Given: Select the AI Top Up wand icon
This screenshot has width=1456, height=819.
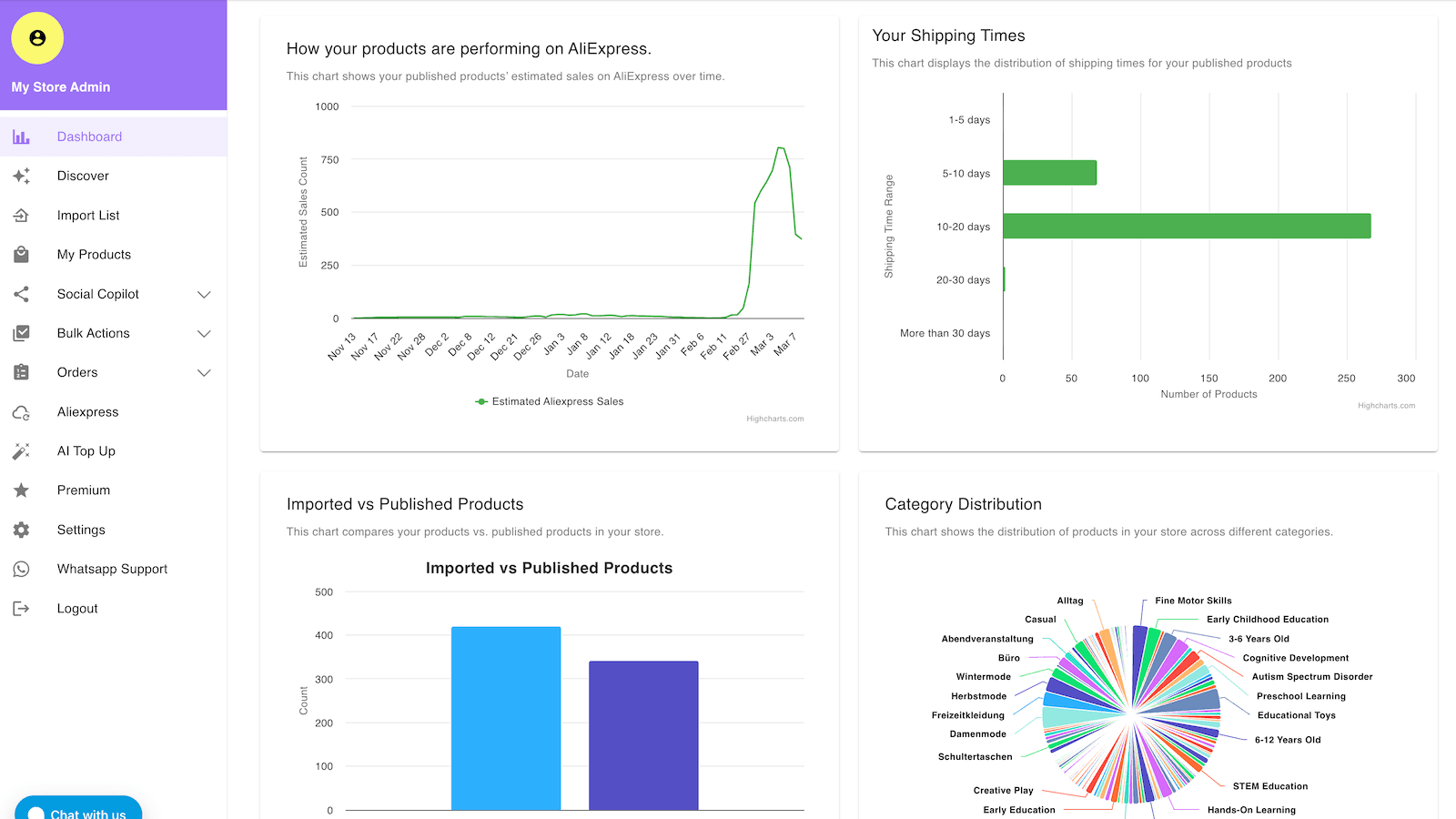Looking at the screenshot, I should pyautogui.click(x=21, y=450).
